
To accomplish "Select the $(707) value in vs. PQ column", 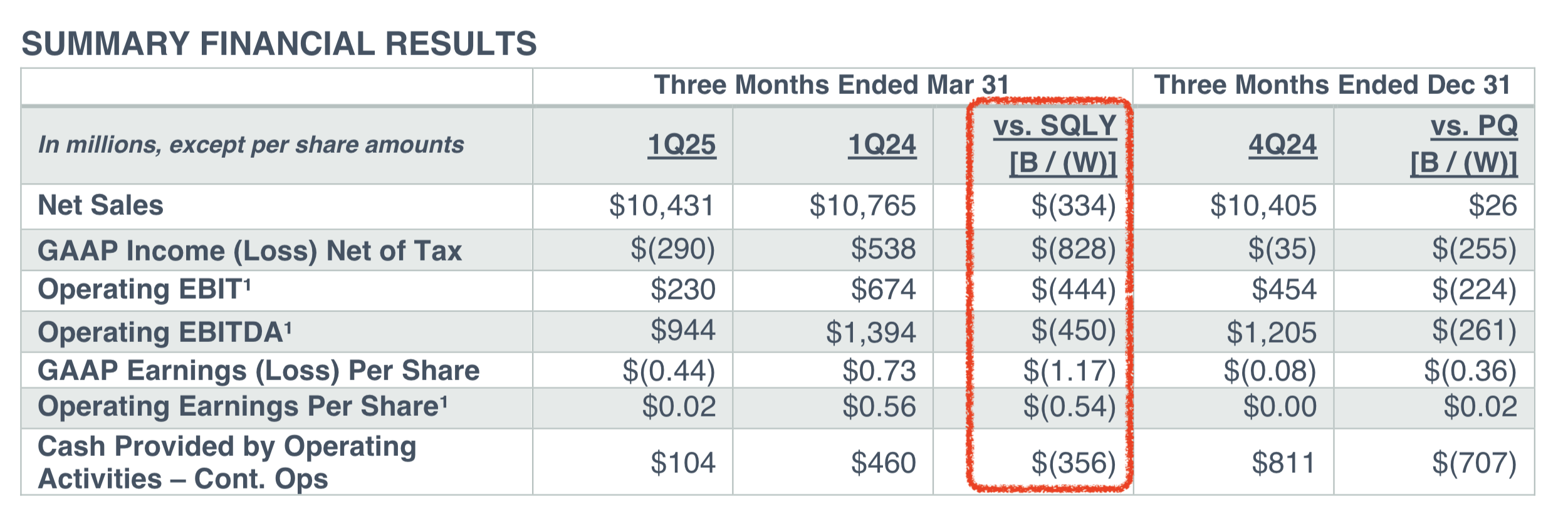I will click(x=1474, y=463).
